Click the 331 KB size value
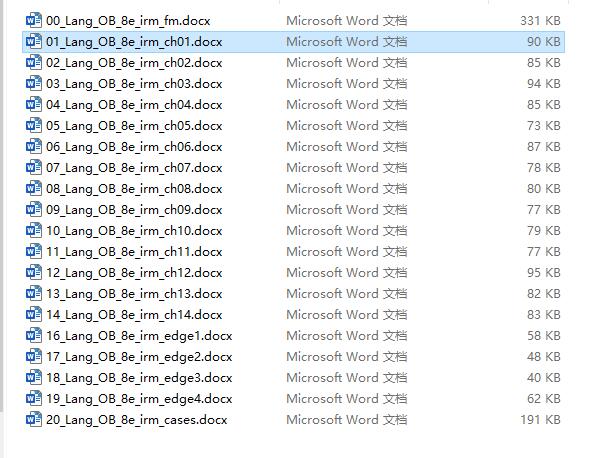Image resolution: width=616 pixels, height=458 pixels. pyautogui.click(x=540, y=20)
